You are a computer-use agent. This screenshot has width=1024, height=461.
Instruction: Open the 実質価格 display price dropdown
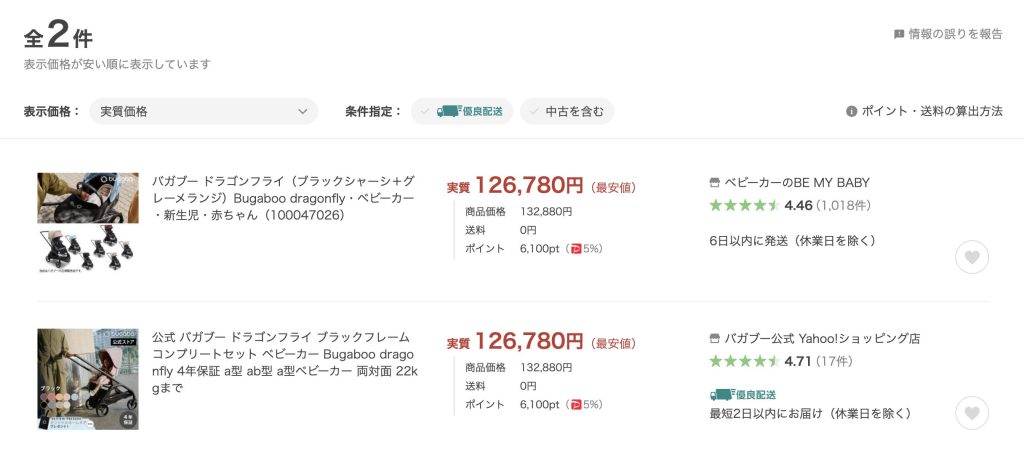click(x=203, y=111)
